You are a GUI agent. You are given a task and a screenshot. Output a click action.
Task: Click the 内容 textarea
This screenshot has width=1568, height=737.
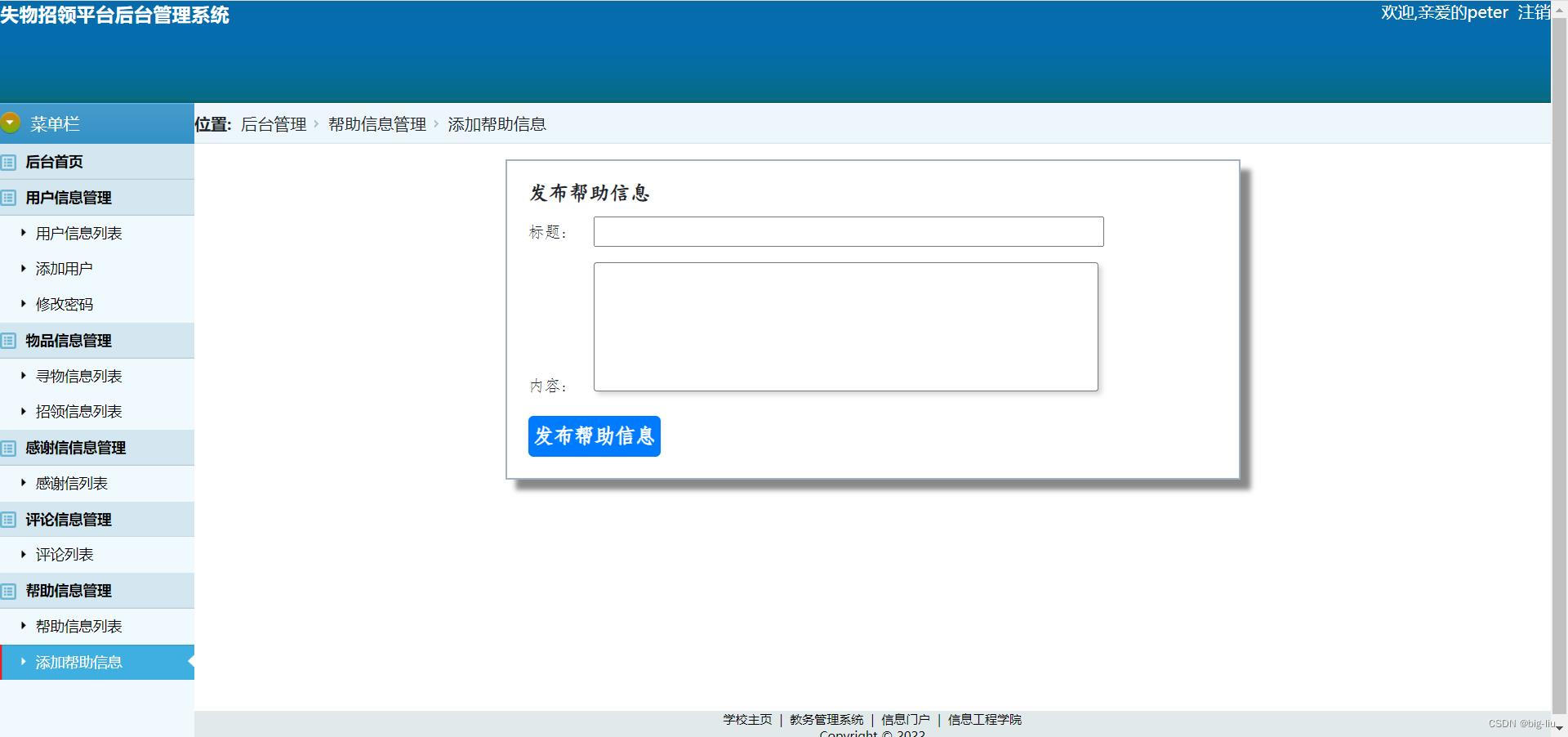(846, 327)
